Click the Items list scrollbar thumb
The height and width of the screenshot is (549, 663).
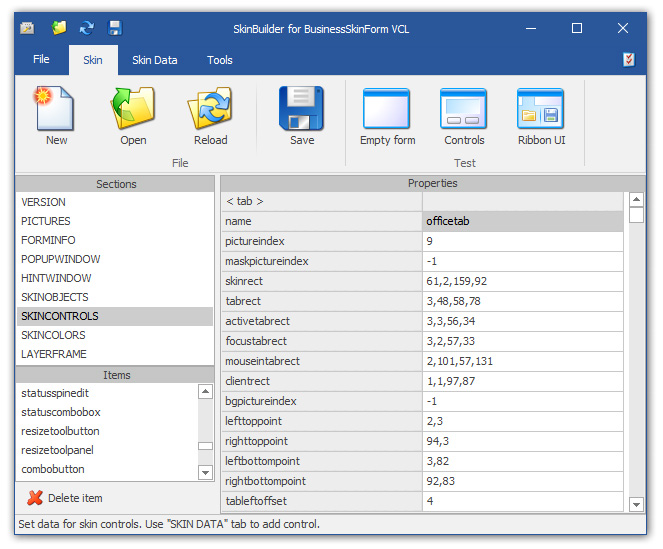point(205,446)
